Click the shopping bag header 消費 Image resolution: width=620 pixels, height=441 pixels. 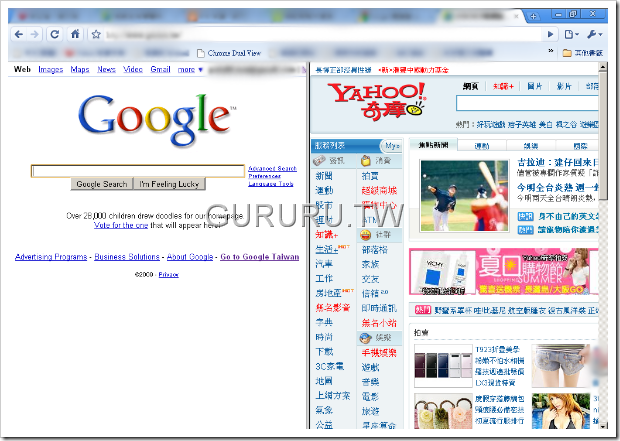[x=376, y=161]
